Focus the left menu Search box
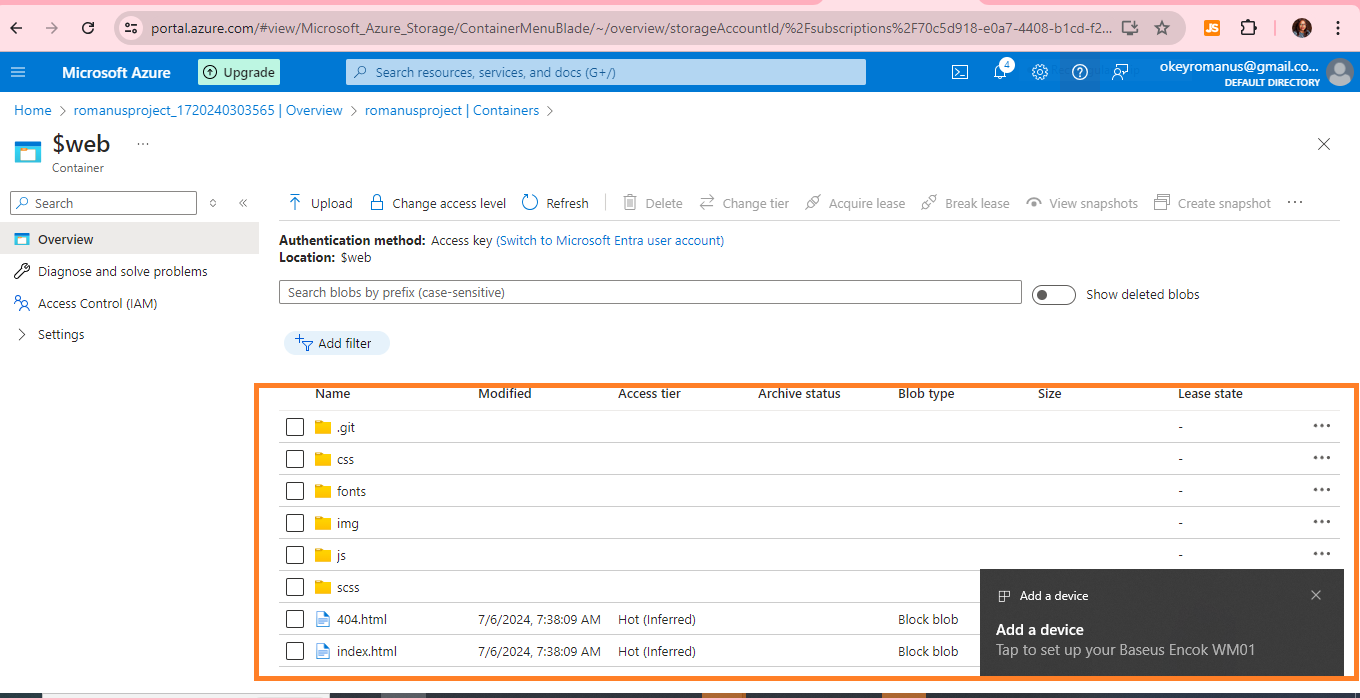This screenshot has width=1360, height=698. 103,203
